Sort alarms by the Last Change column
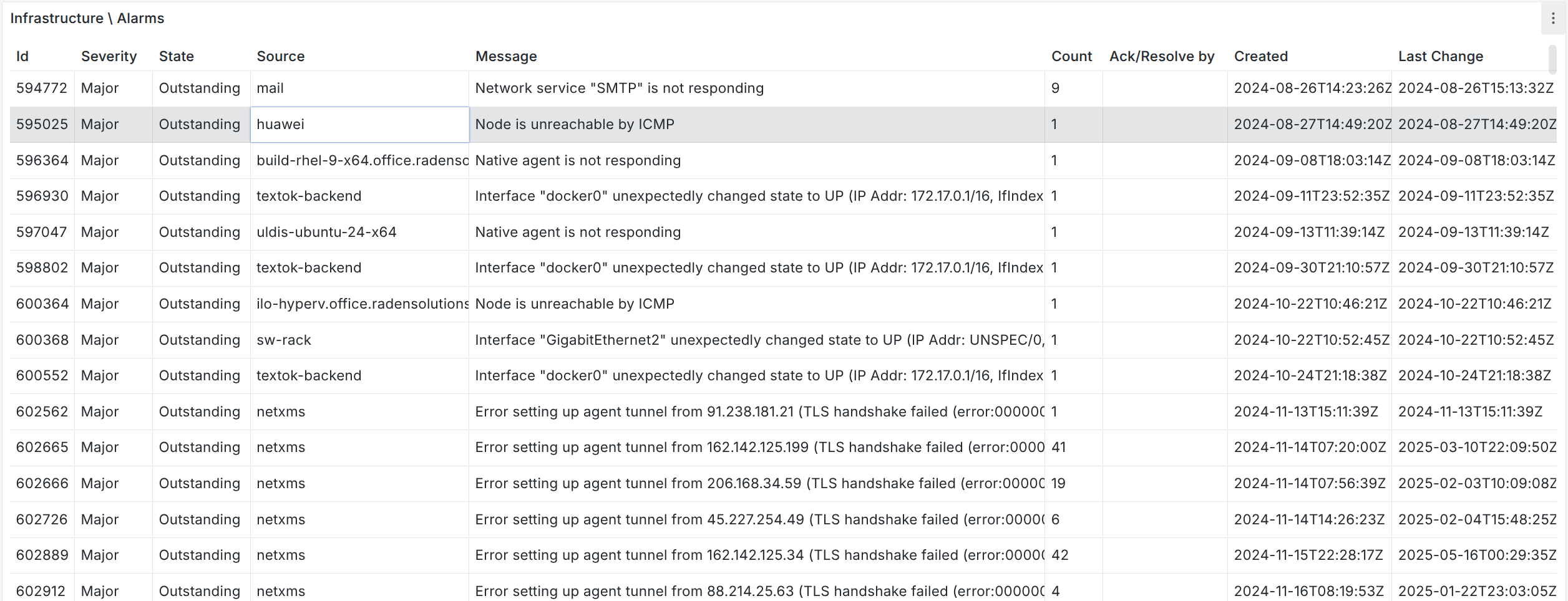The width and height of the screenshot is (1568, 601). pyautogui.click(x=1441, y=56)
